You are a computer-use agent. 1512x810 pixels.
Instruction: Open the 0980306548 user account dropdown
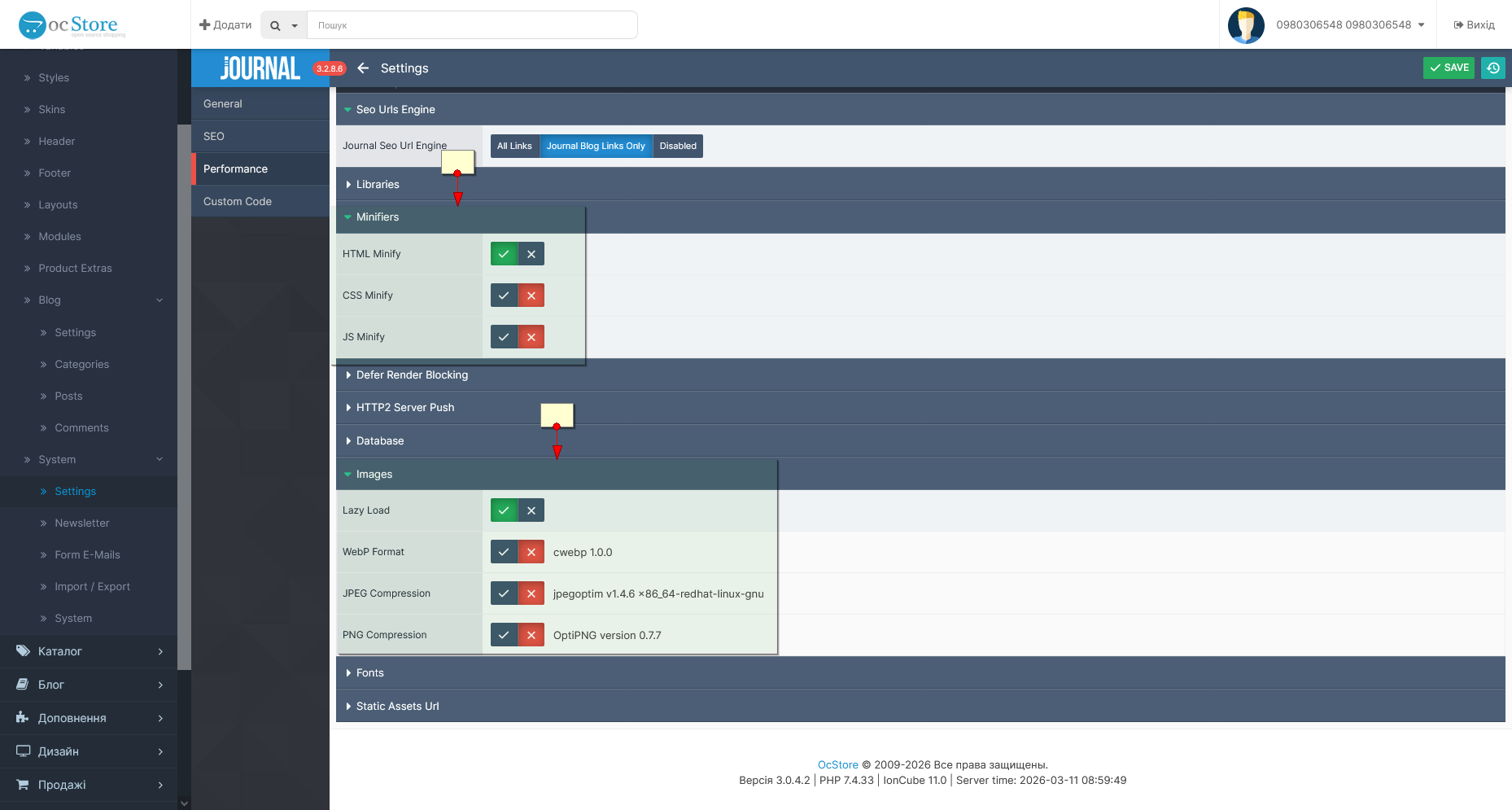[x=1350, y=25]
